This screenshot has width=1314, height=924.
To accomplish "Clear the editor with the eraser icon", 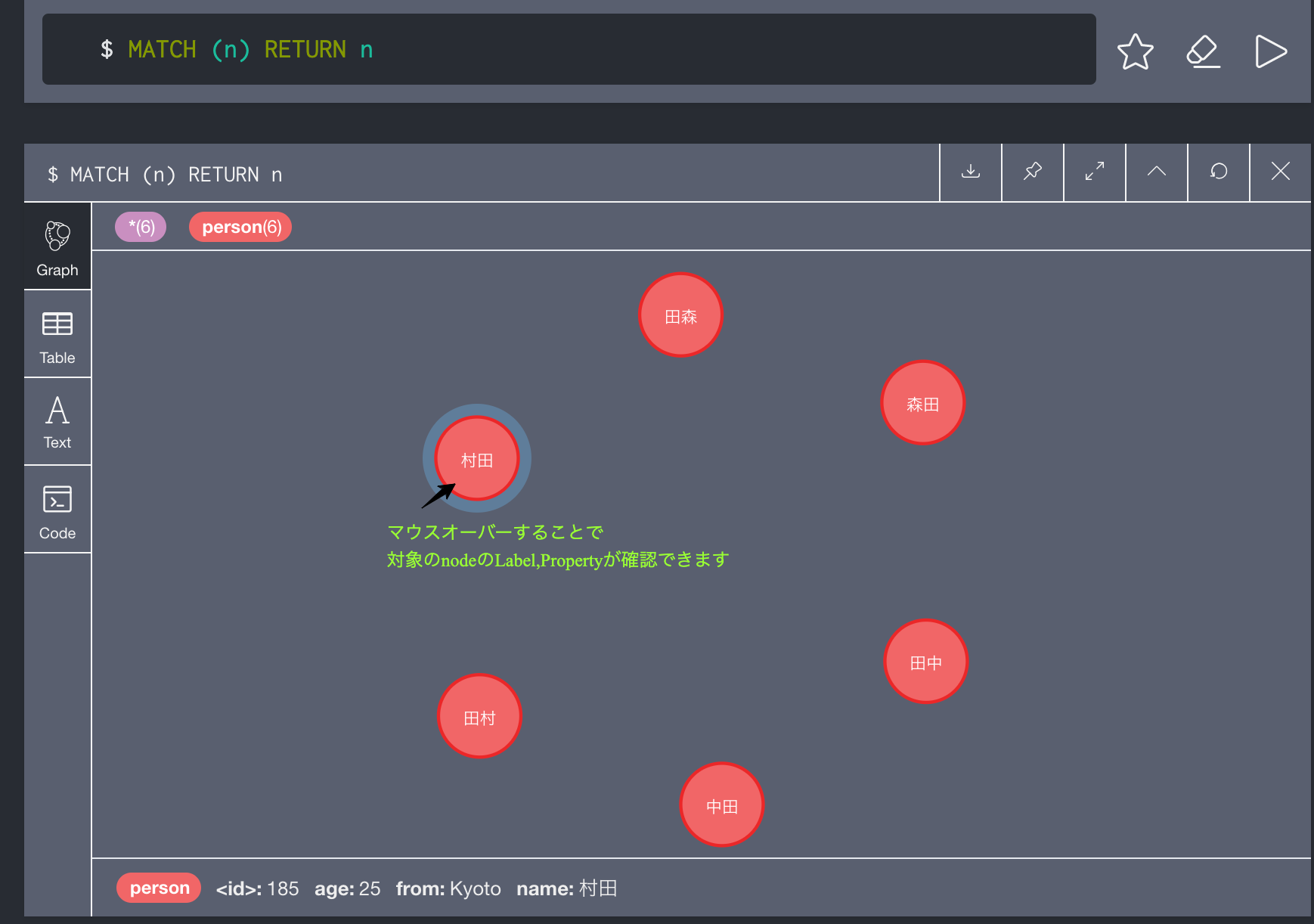I will tap(1203, 51).
